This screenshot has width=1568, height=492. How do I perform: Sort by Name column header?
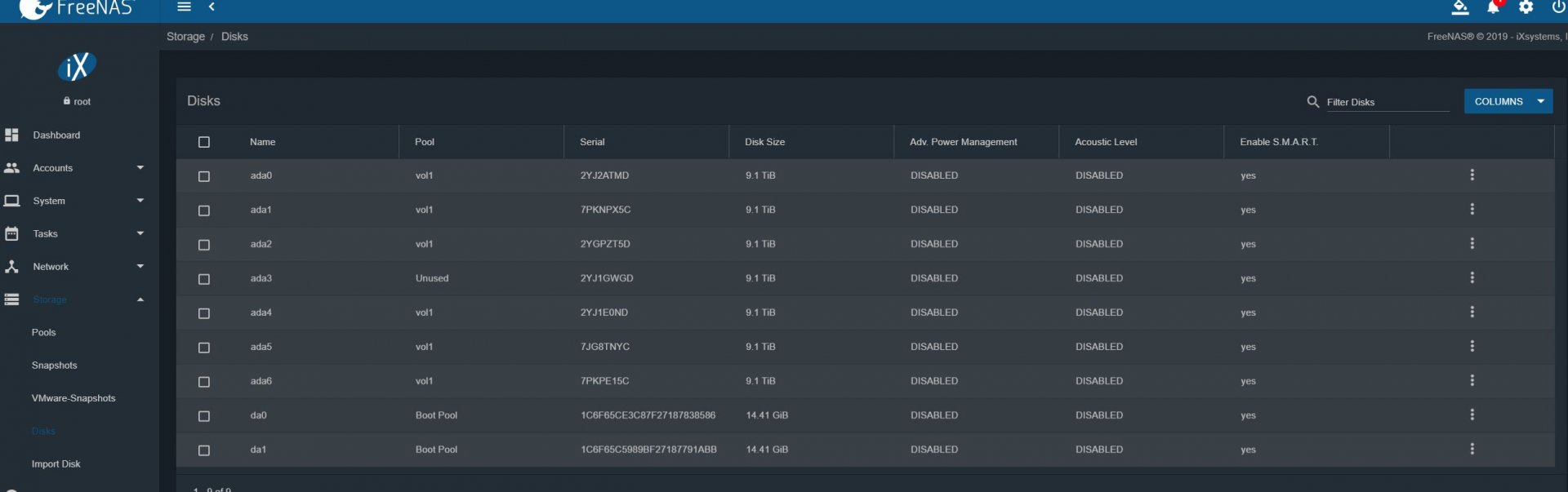click(262, 142)
